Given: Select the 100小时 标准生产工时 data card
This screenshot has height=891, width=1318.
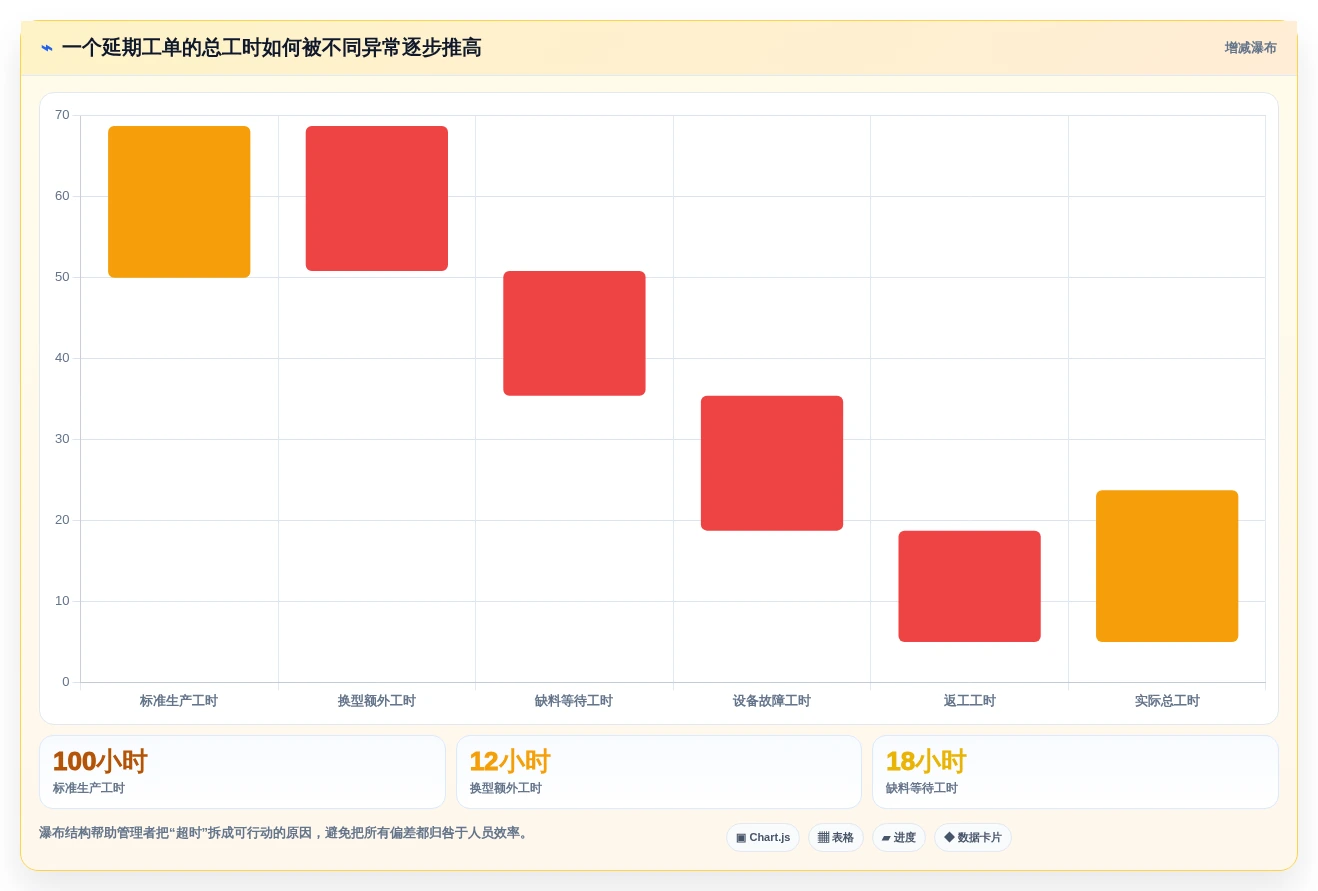Looking at the screenshot, I should [242, 772].
